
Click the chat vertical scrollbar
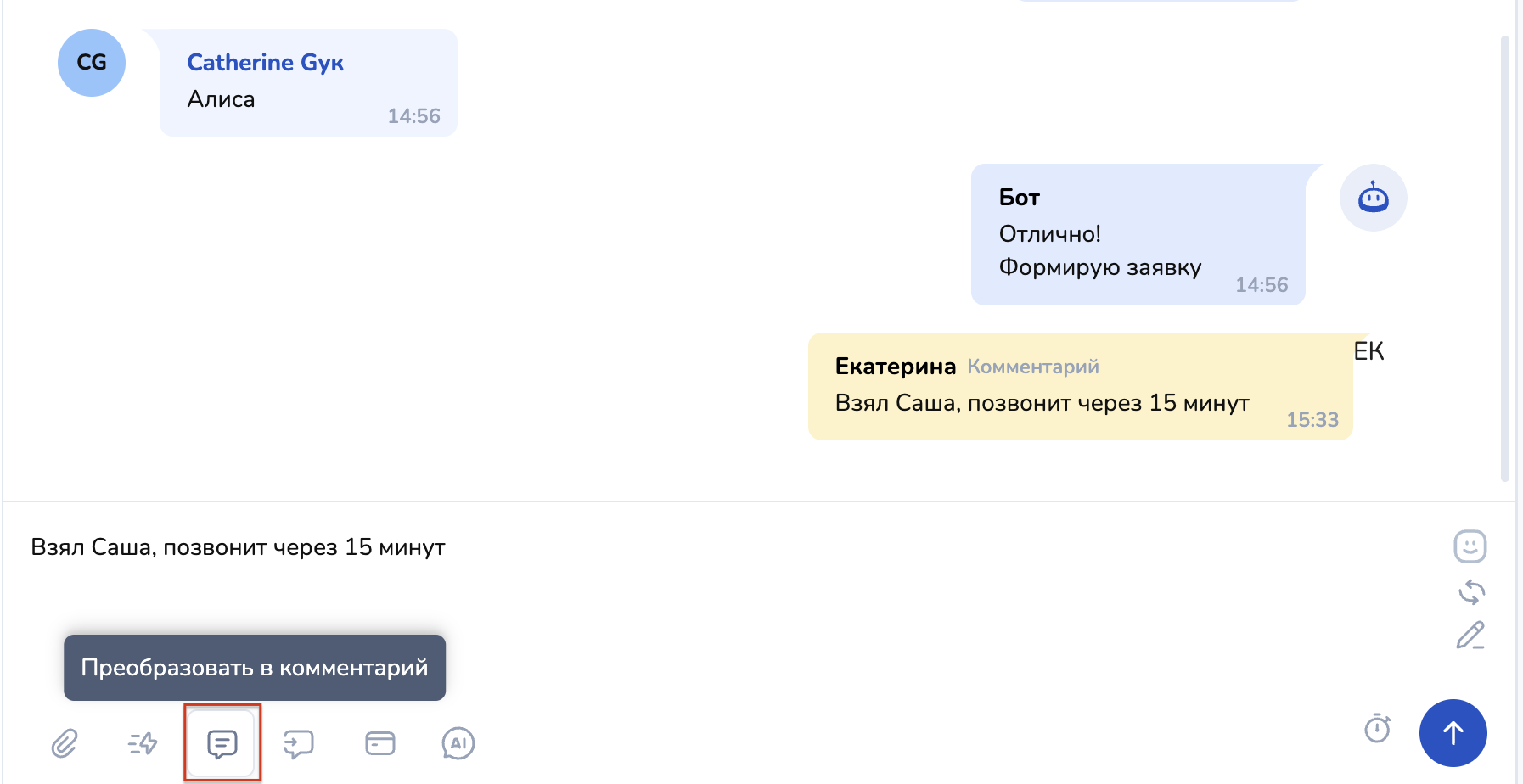(x=1504, y=255)
